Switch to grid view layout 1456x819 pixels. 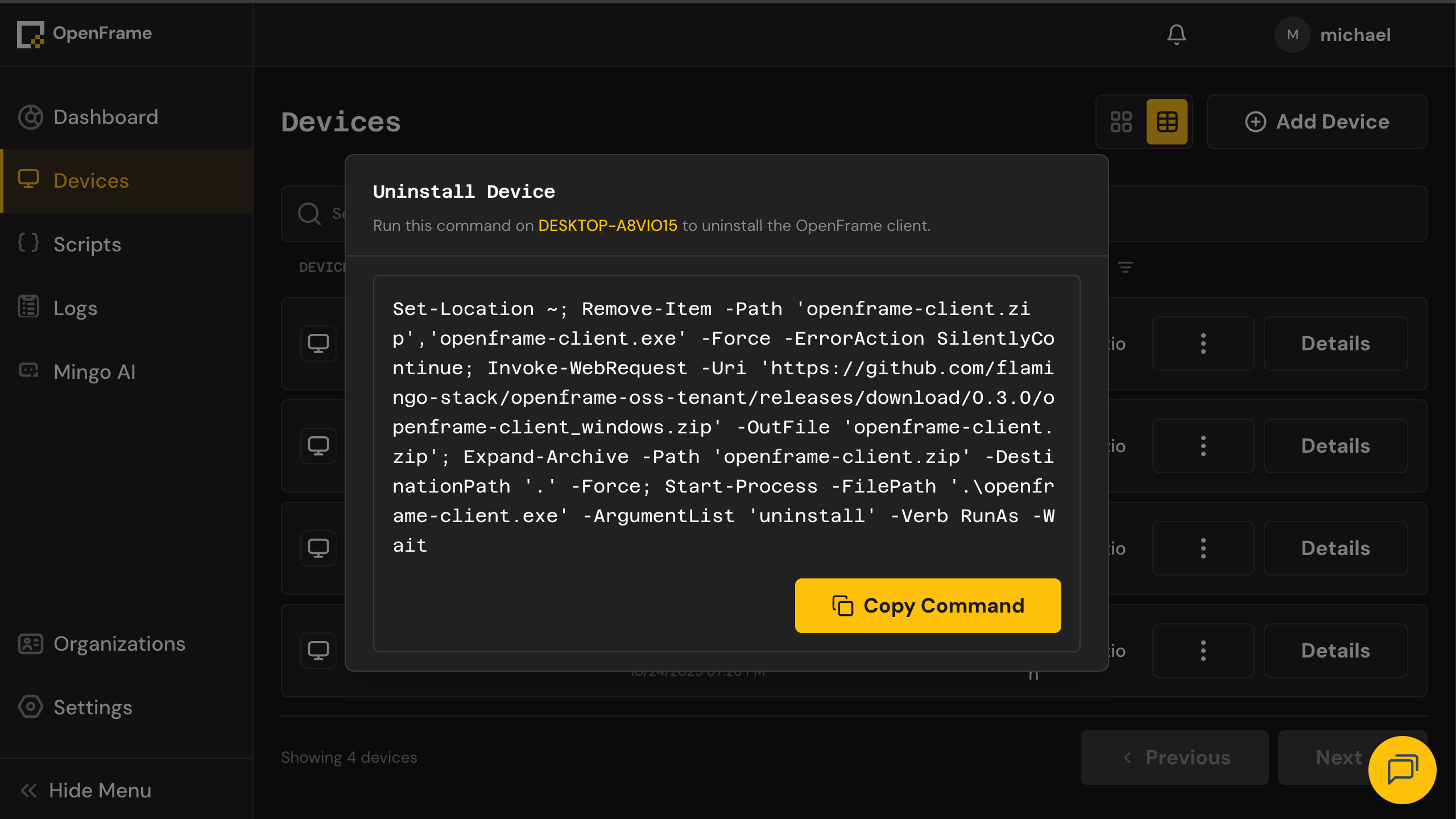(1121, 122)
